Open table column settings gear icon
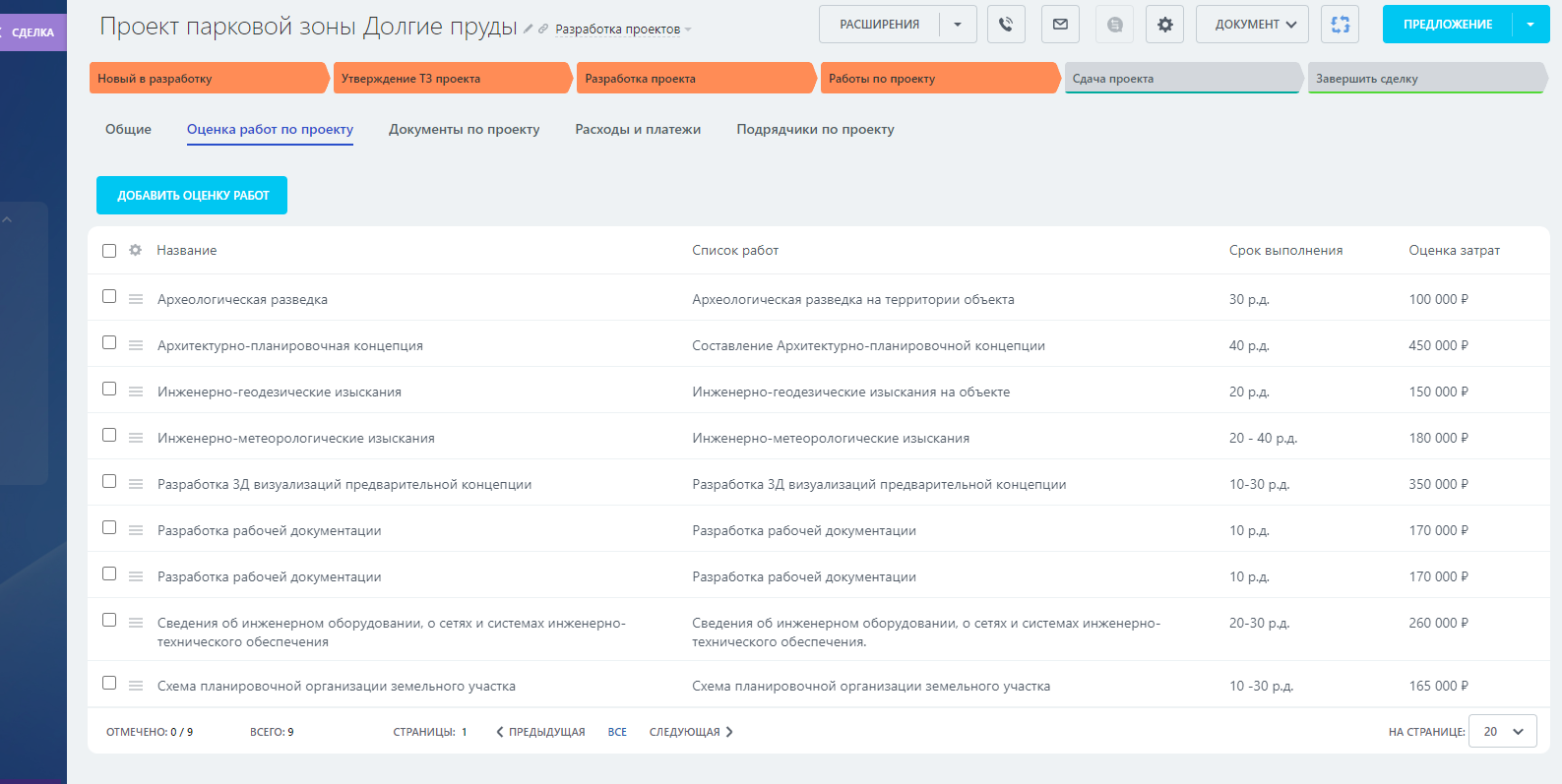The width and height of the screenshot is (1562, 784). [136, 251]
